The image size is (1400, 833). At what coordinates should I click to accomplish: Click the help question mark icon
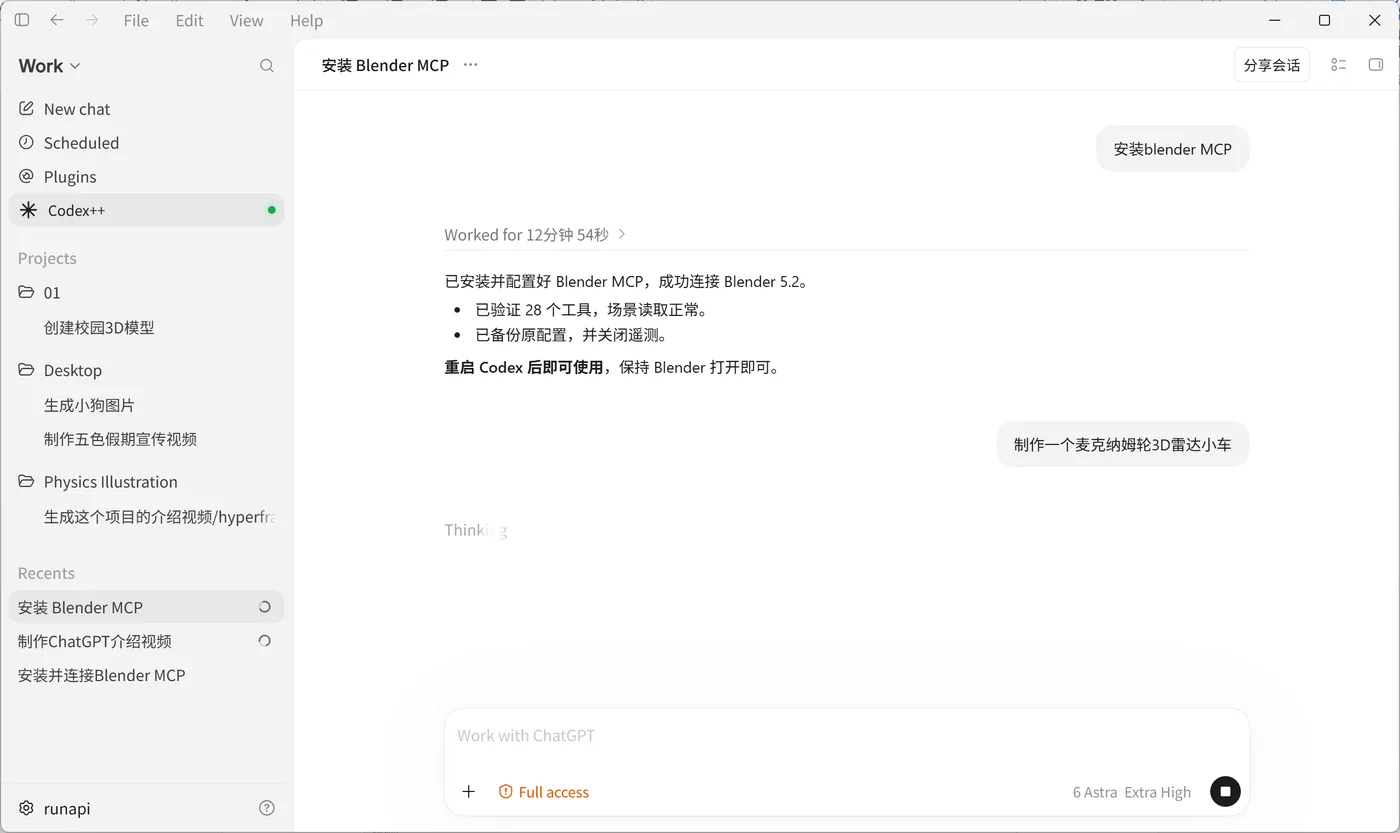tap(267, 808)
